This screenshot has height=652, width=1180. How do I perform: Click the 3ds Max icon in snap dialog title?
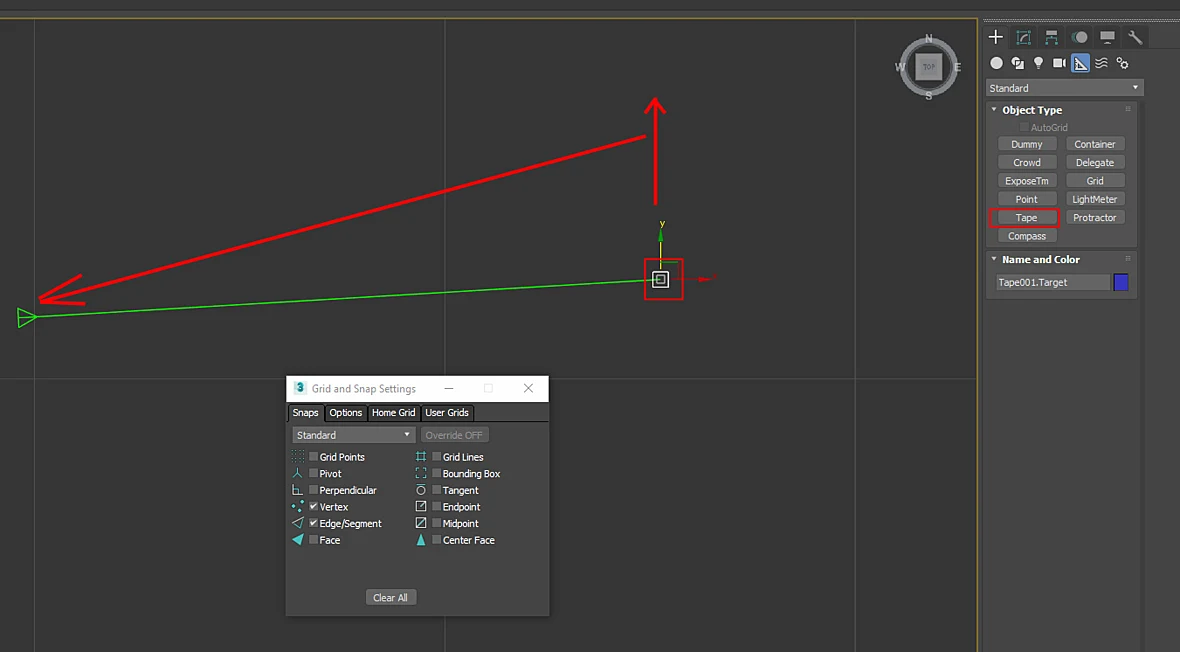pyautogui.click(x=300, y=388)
